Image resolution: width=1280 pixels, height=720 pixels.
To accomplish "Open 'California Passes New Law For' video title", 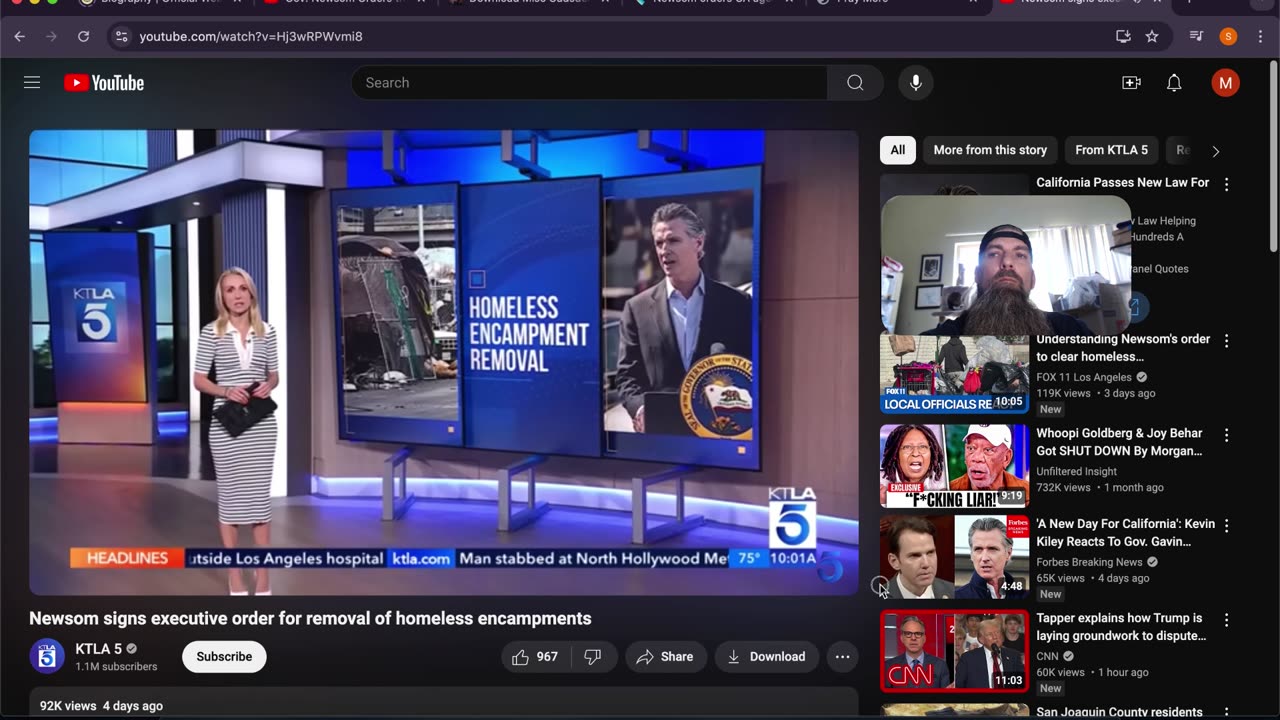I will [x=1122, y=183].
